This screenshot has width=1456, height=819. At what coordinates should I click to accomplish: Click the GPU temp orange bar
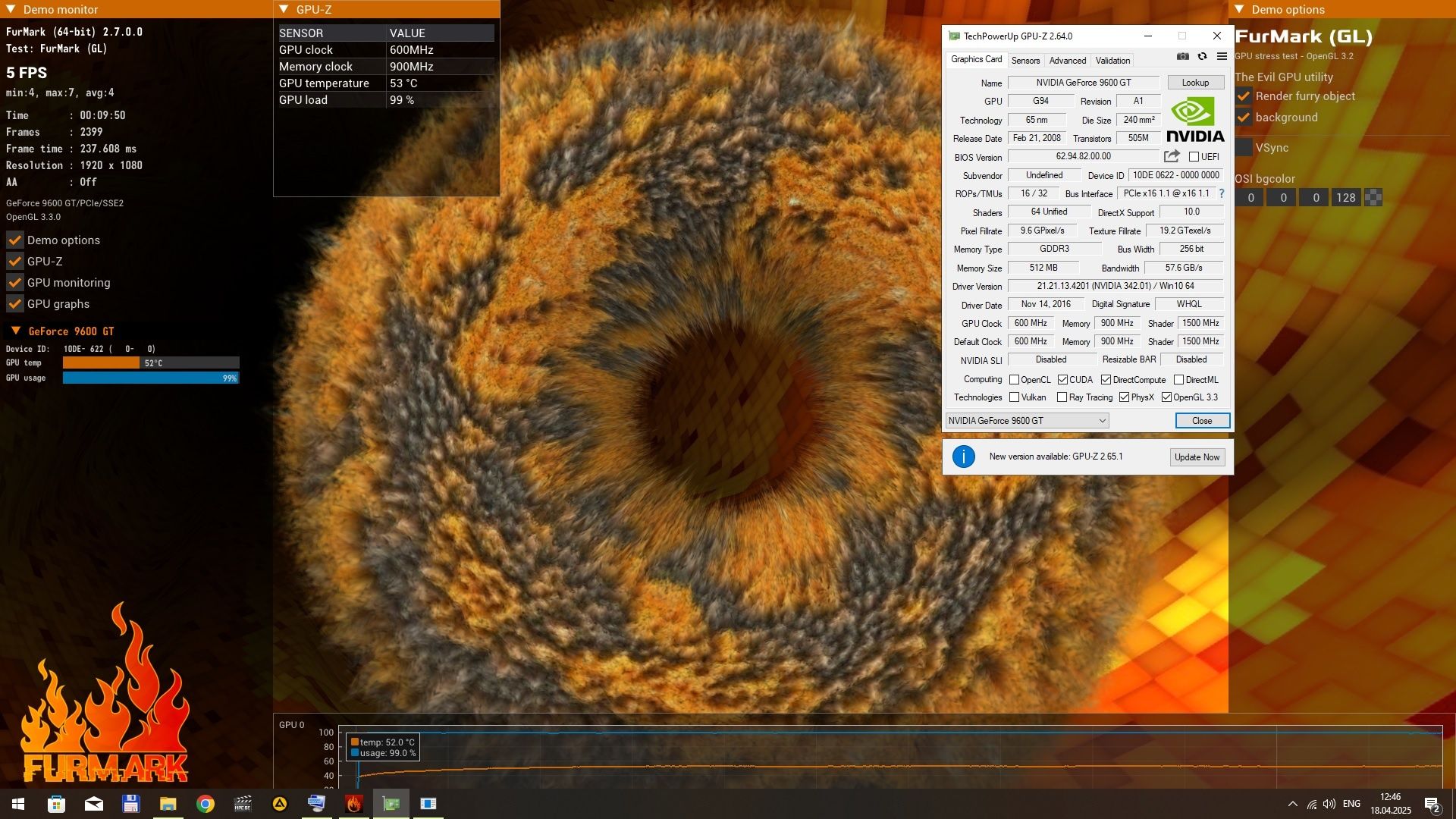click(x=101, y=363)
